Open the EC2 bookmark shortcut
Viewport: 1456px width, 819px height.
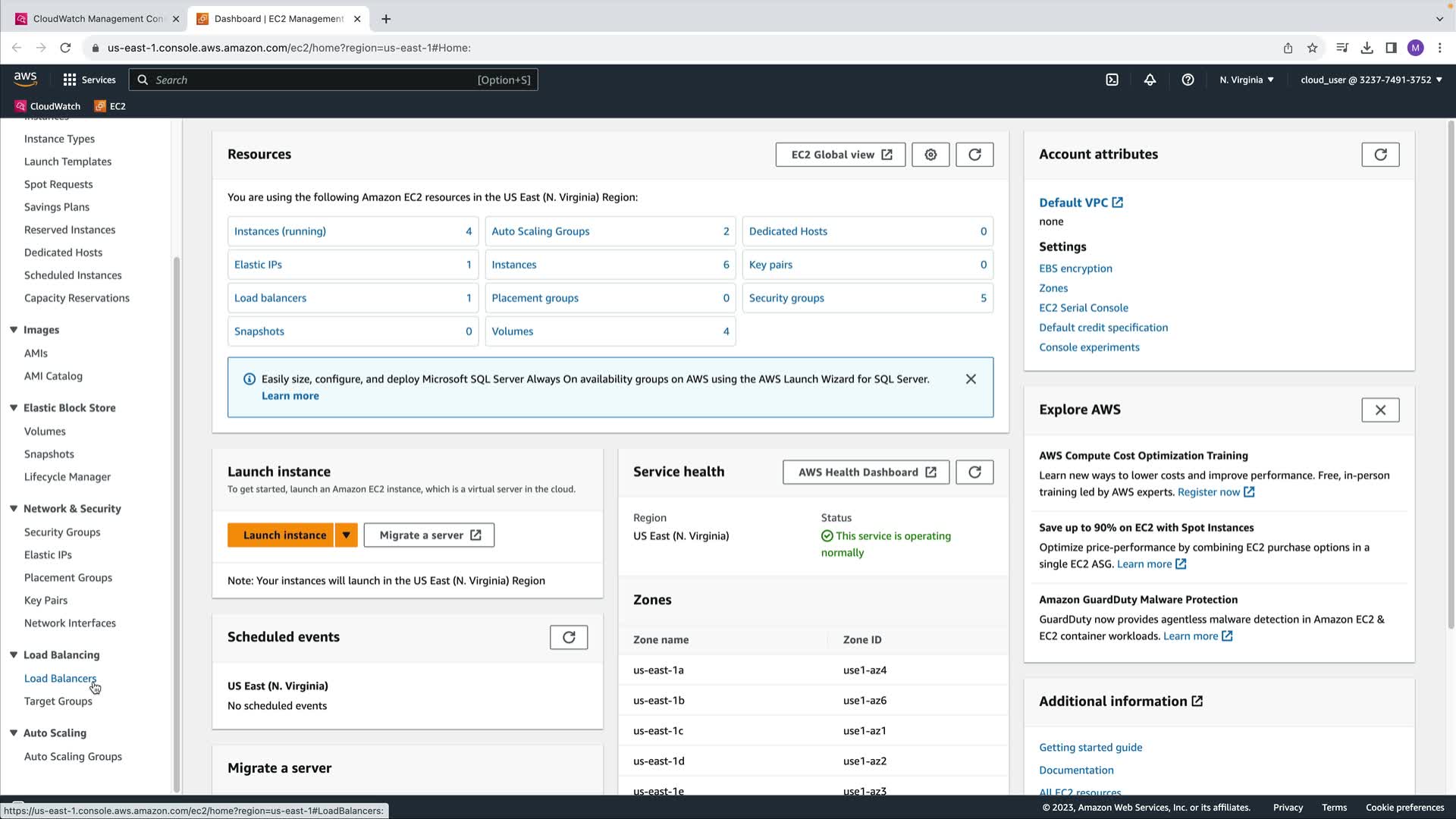[x=110, y=106]
